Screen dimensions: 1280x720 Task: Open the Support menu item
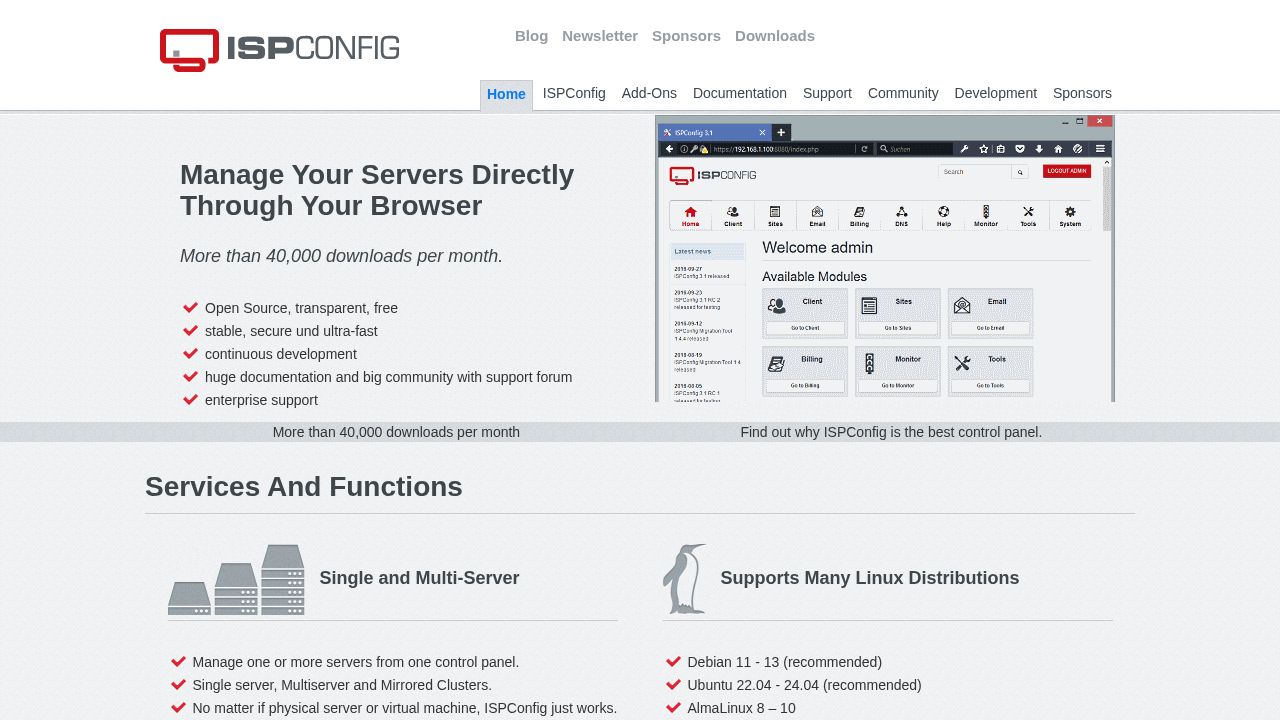coord(827,93)
